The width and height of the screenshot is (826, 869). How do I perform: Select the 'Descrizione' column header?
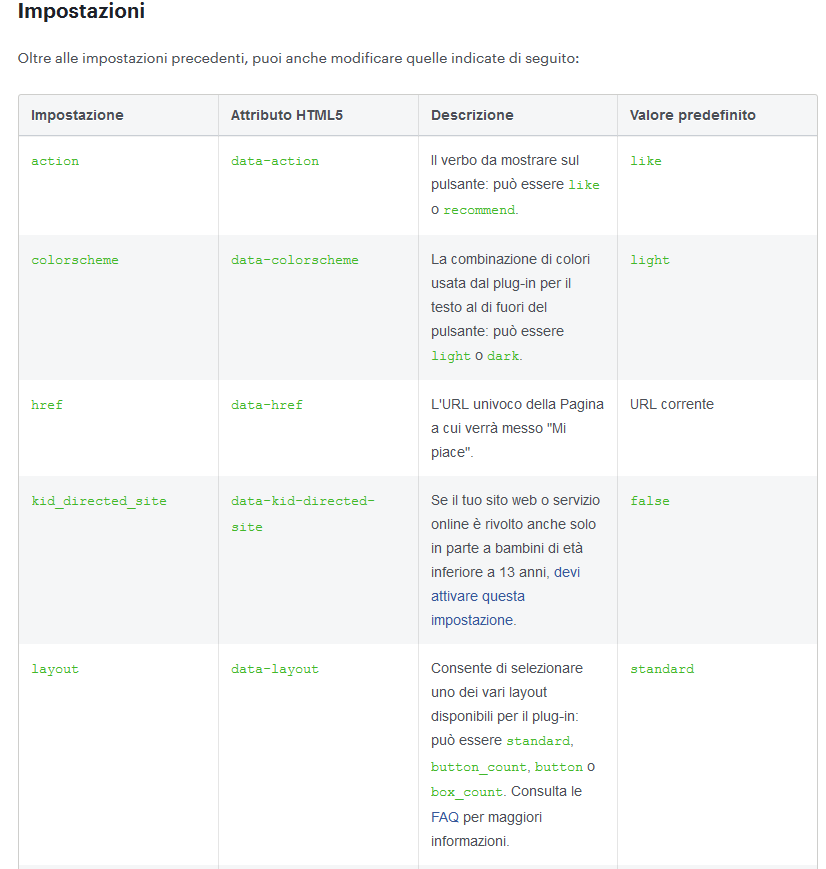[x=472, y=115]
